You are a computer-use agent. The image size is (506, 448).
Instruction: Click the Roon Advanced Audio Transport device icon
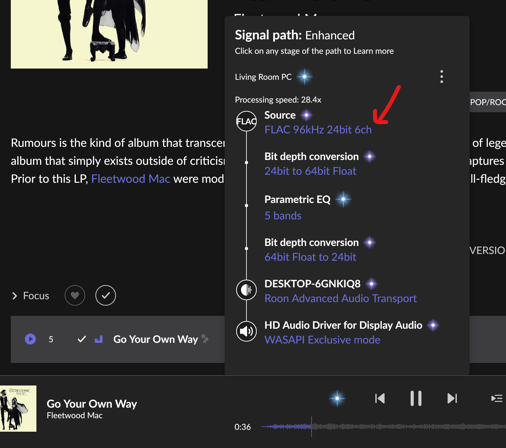[x=246, y=290]
